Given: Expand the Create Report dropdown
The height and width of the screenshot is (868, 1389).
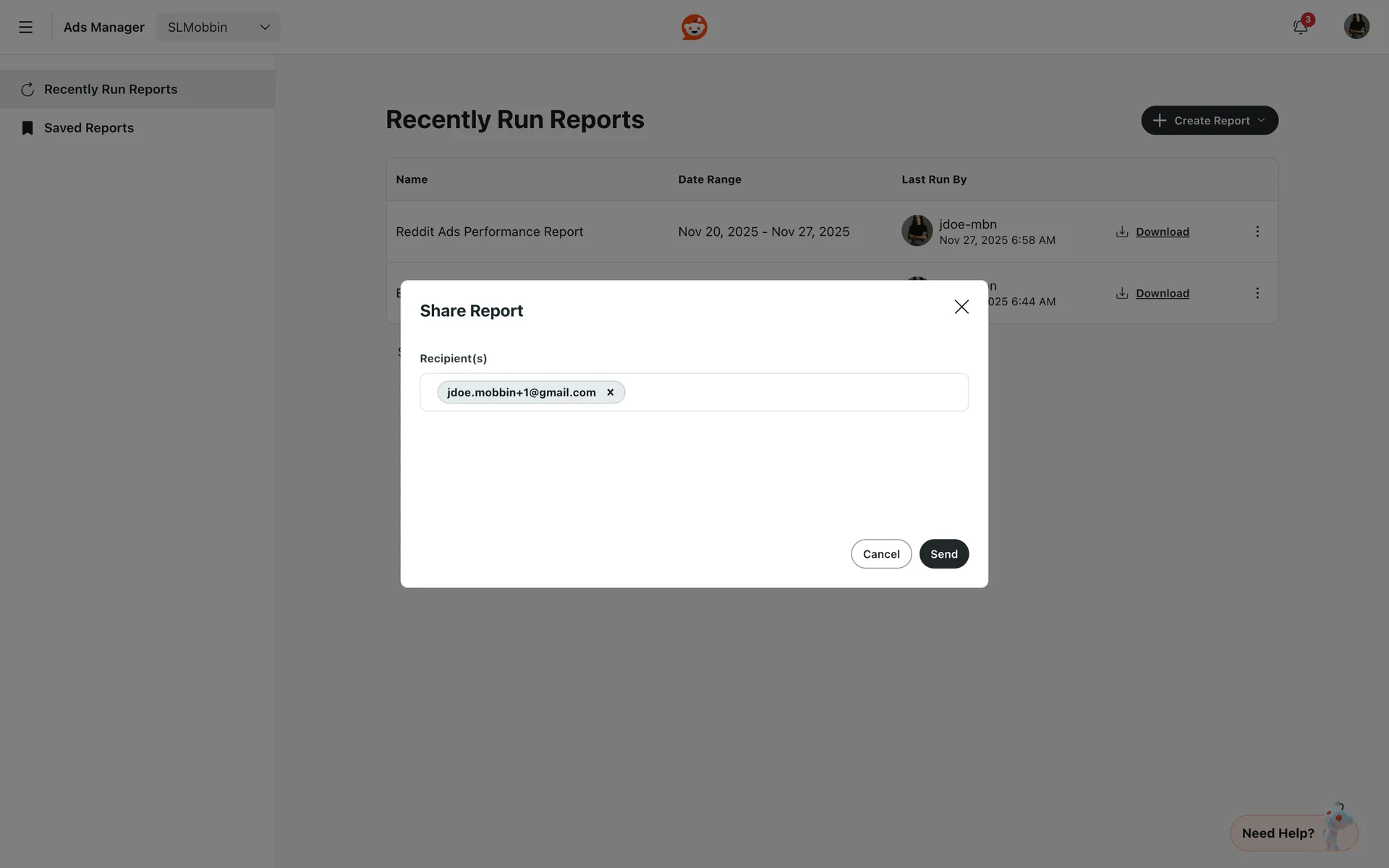Looking at the screenshot, I should pos(1209,121).
